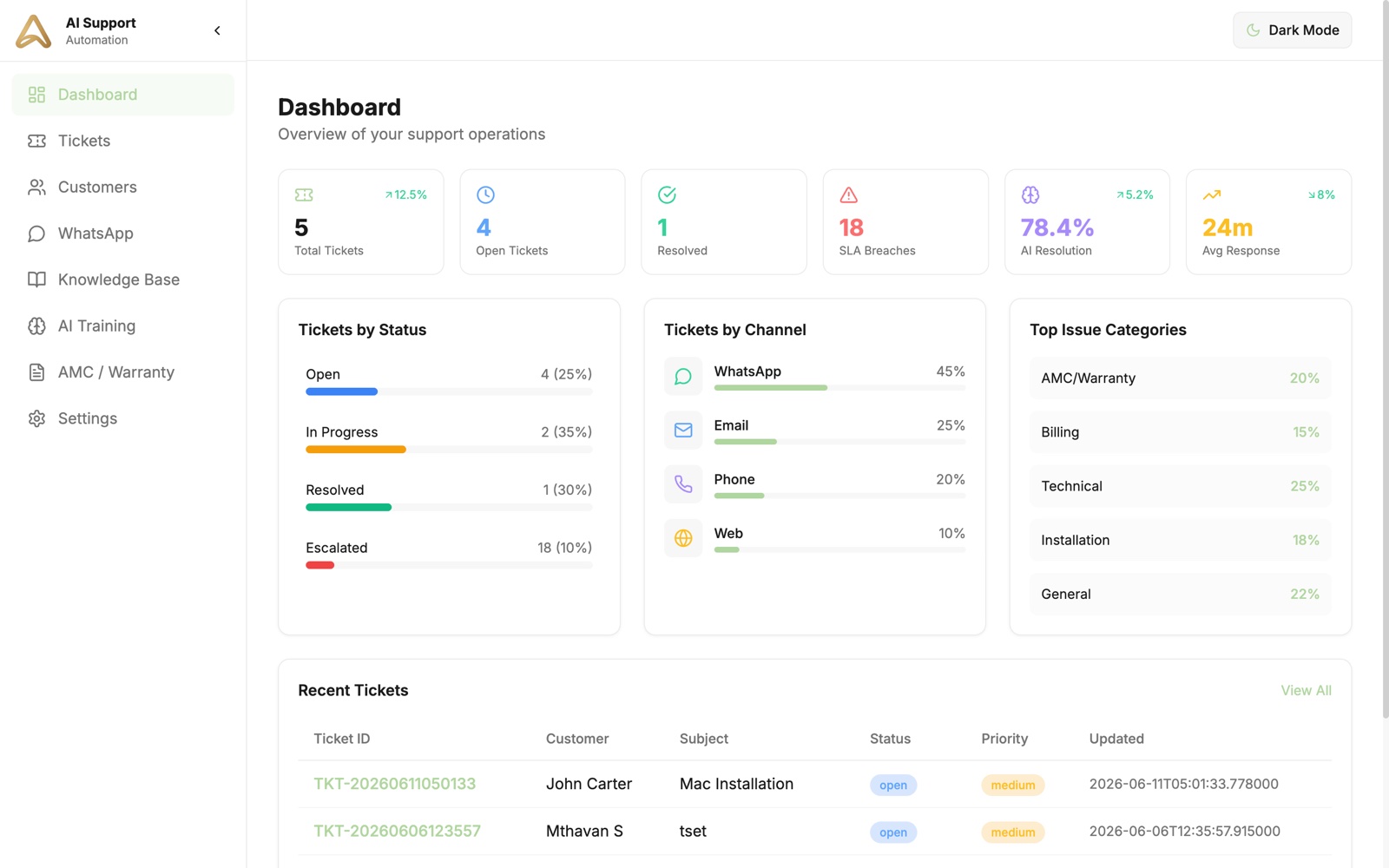The image size is (1389, 868).
Task: Click the moon icon in the Dark Mode button
Action: [x=1253, y=30]
